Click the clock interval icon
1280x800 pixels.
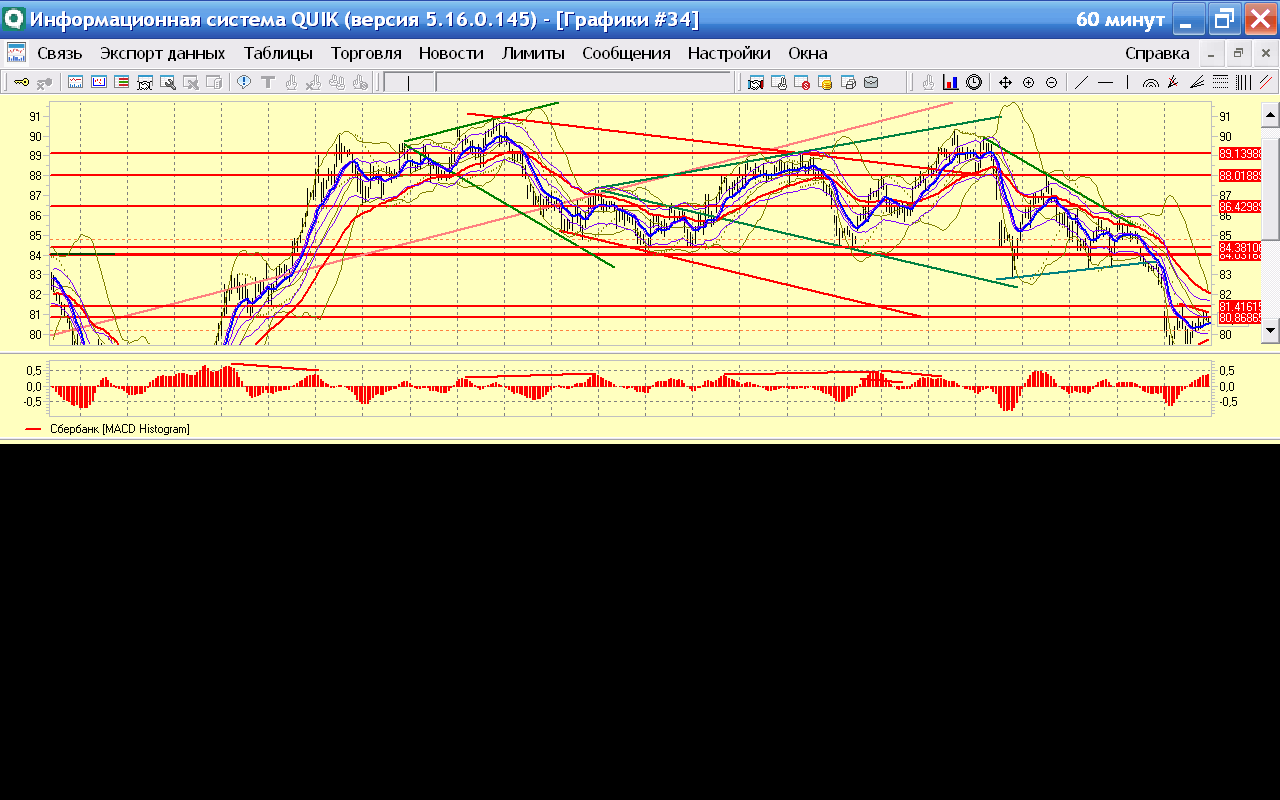(973, 82)
